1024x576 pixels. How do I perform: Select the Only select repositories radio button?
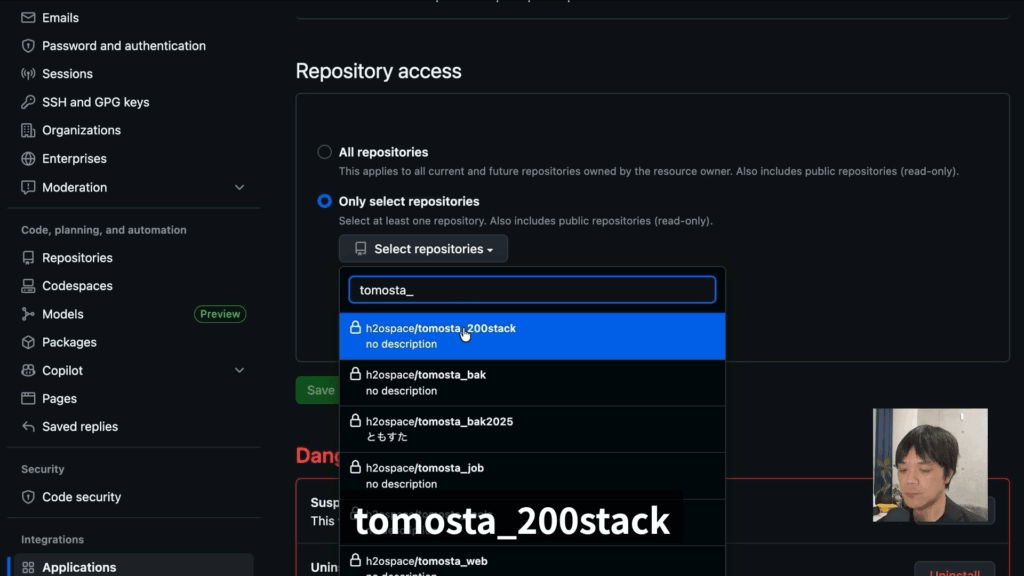(x=325, y=201)
